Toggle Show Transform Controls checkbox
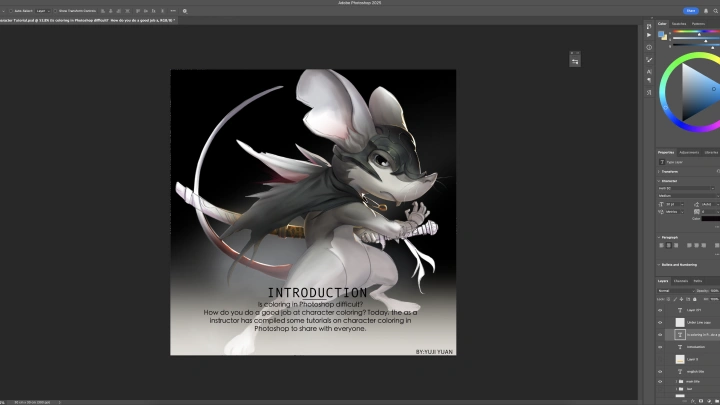Viewport: 720px width, 405px height. (x=56, y=11)
